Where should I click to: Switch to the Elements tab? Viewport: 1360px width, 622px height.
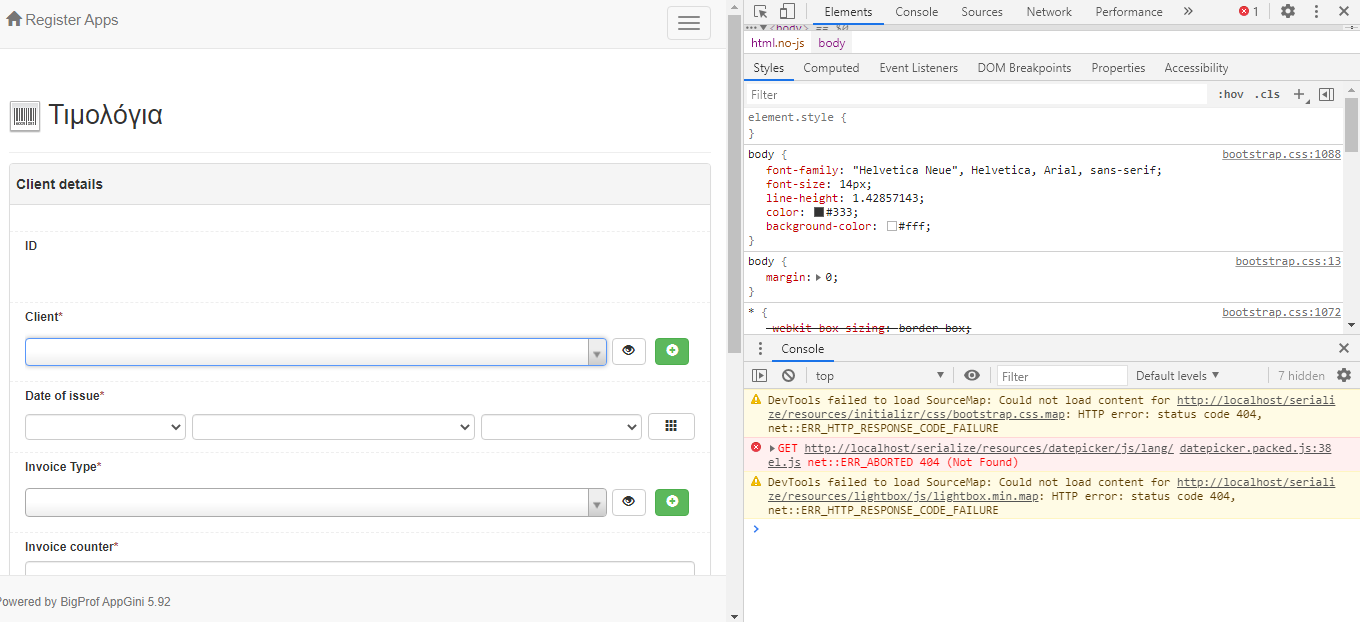click(848, 12)
